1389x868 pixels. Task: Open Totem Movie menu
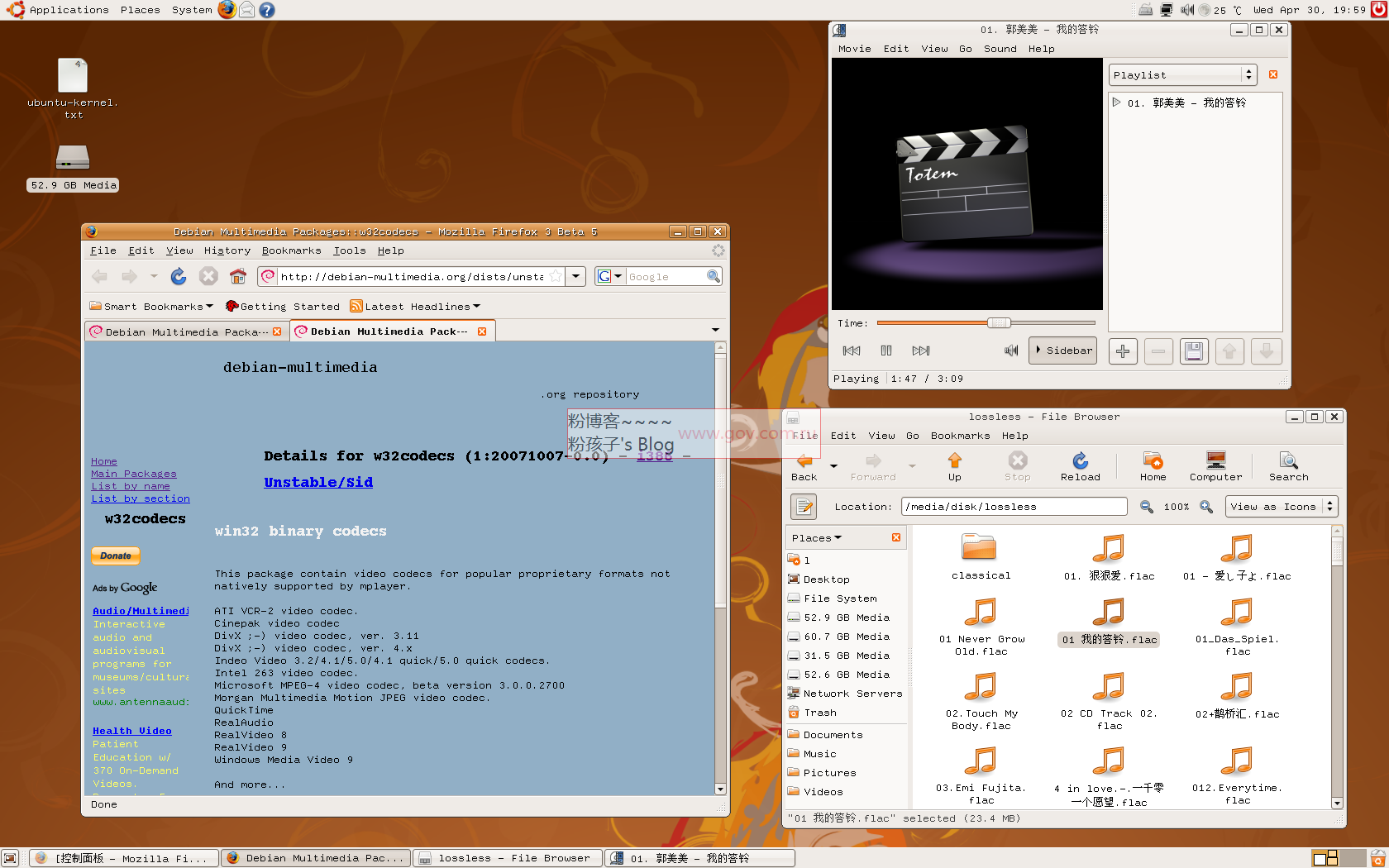pos(854,49)
